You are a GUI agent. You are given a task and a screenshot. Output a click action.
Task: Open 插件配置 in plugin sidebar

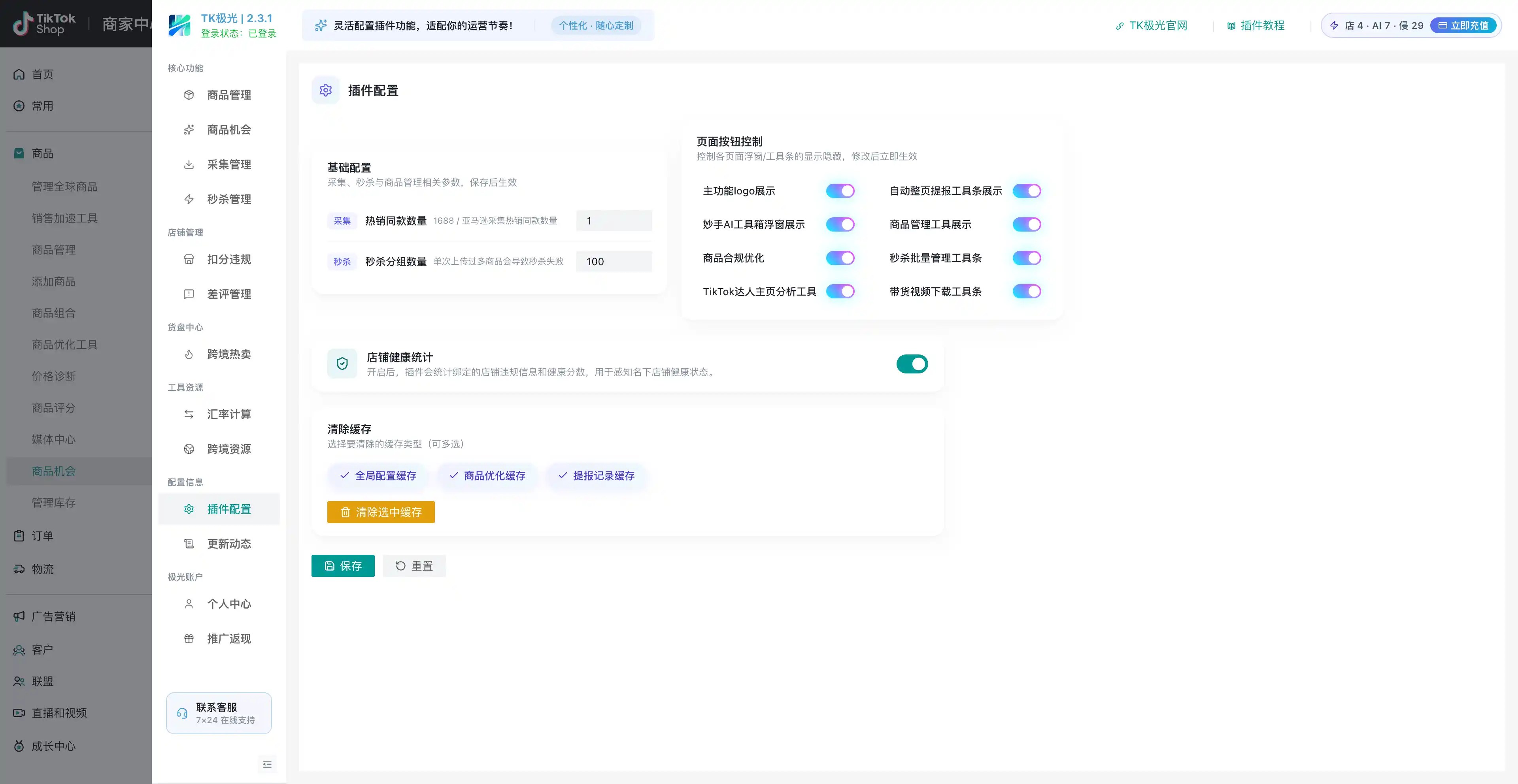point(219,509)
